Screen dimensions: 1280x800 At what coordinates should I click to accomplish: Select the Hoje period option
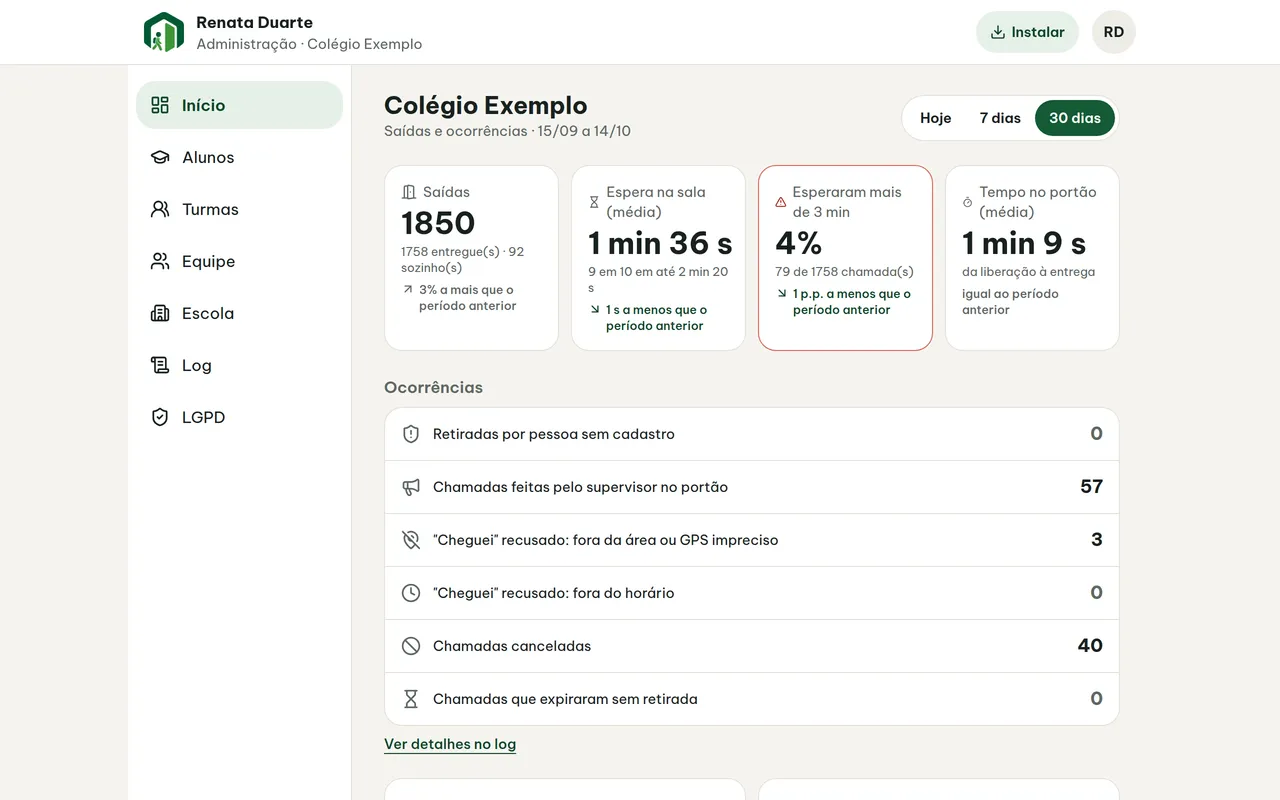point(935,118)
